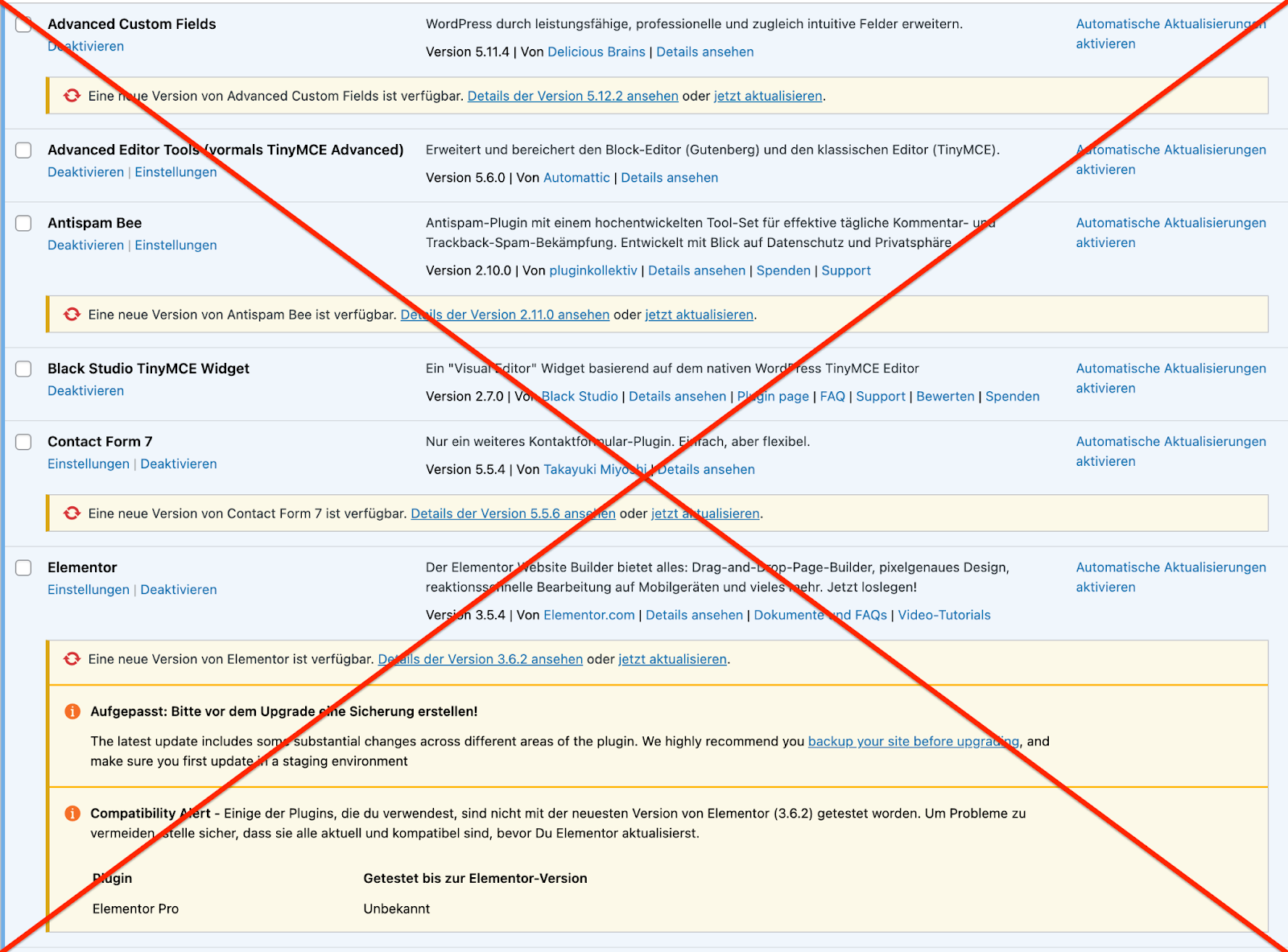View details for Advanced Editor Tools
Screen dimensions: 1288x952
670,178
